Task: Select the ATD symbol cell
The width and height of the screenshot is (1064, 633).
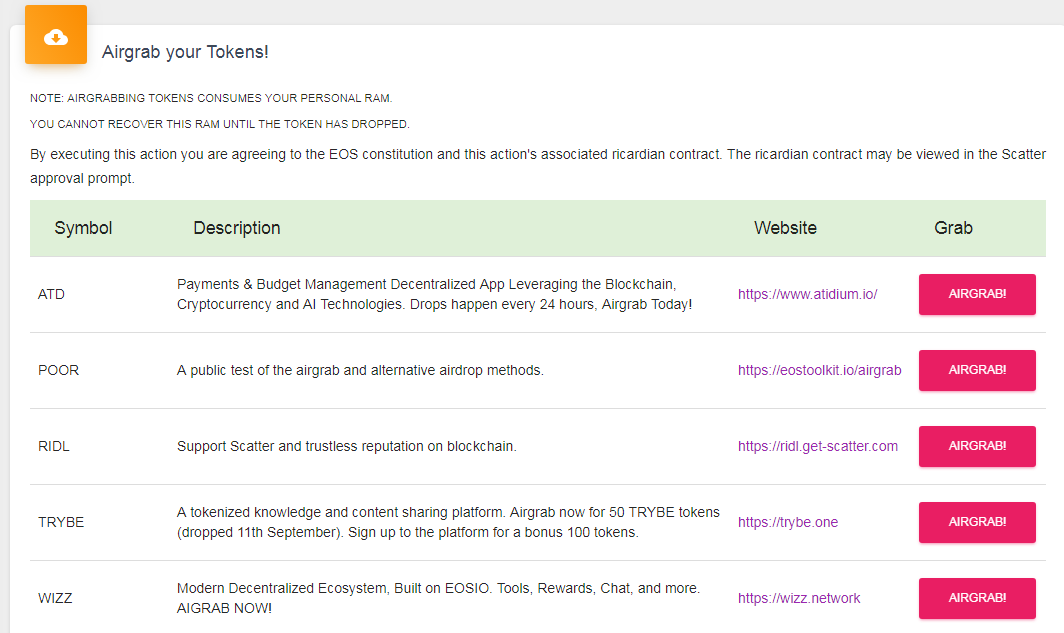Action: point(52,294)
